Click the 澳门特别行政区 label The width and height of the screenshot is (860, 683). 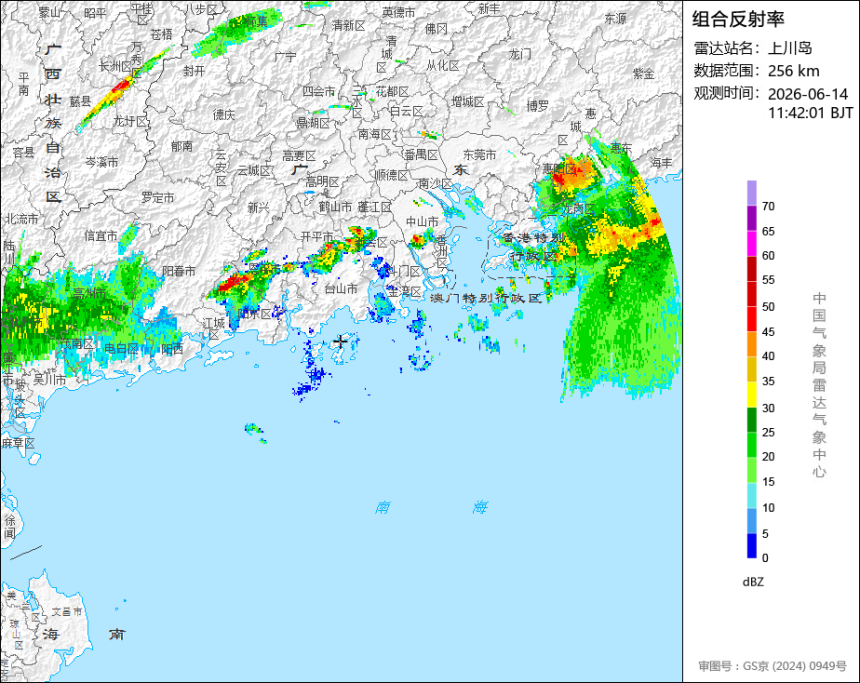click(x=486, y=298)
